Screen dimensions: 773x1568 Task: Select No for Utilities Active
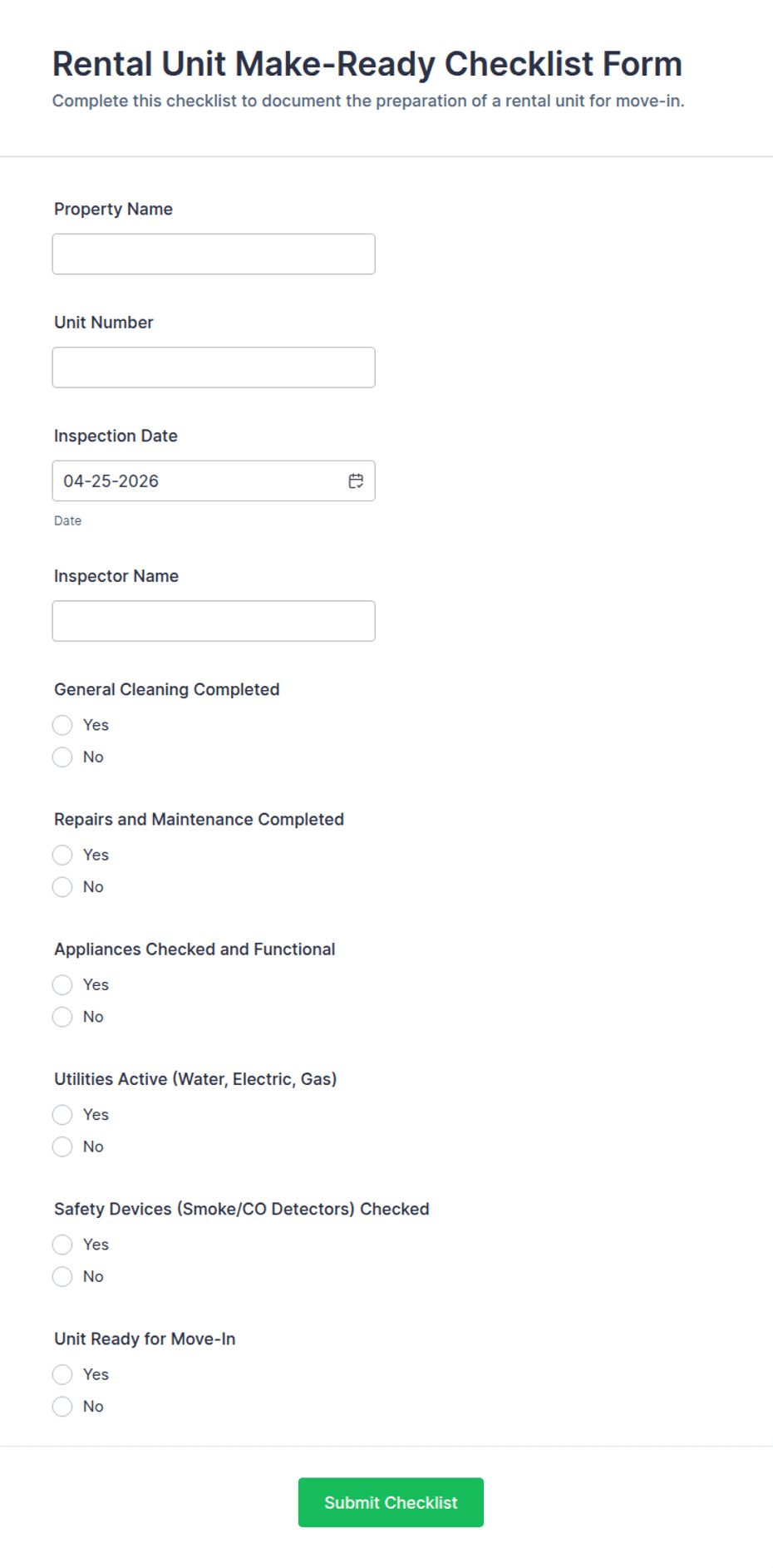(62, 1147)
